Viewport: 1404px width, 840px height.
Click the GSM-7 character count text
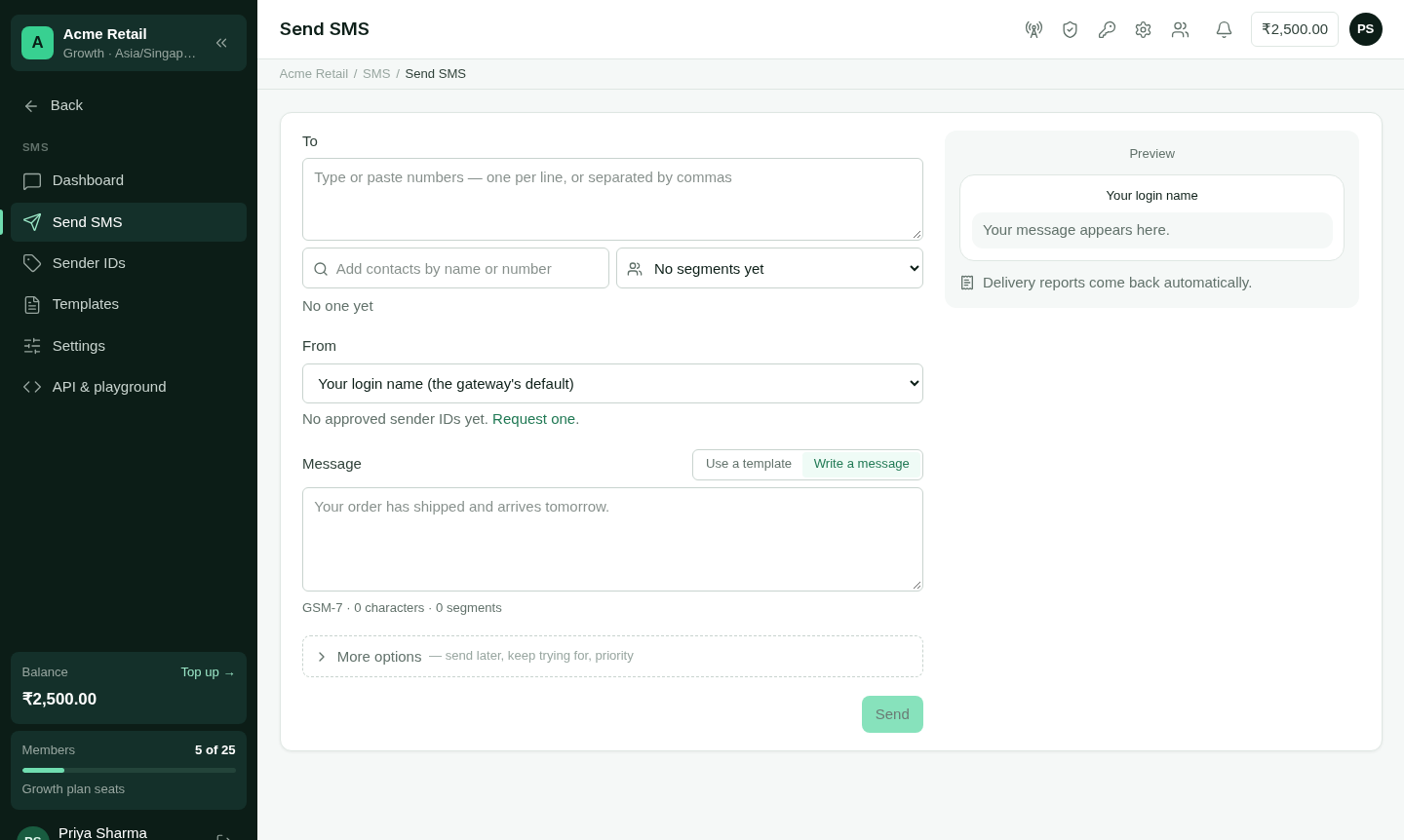[x=402, y=608]
